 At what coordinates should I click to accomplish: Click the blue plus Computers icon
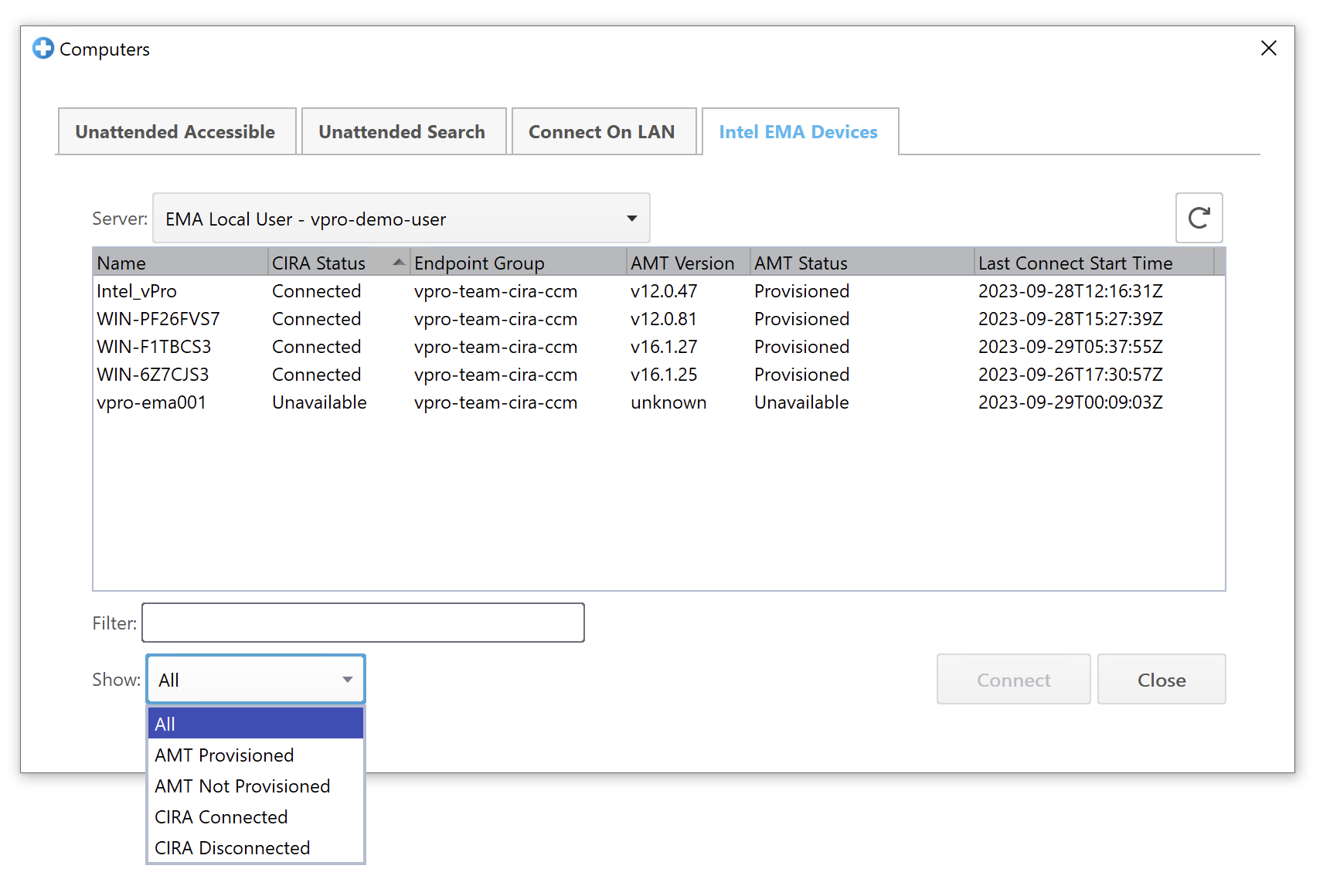pos(43,48)
